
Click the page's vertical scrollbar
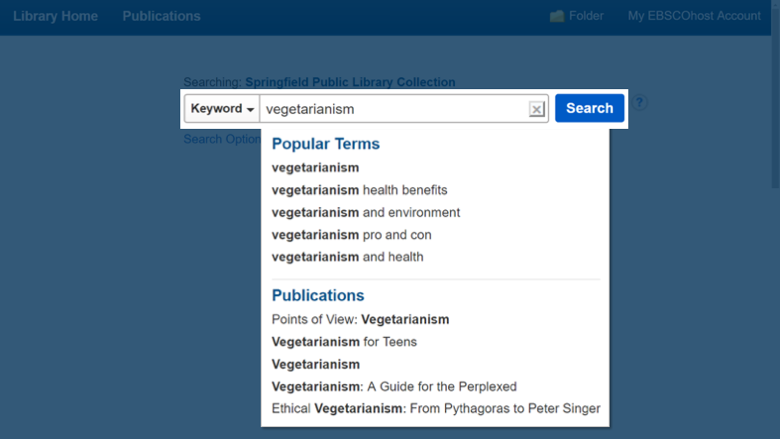pyautogui.click(x=776, y=94)
